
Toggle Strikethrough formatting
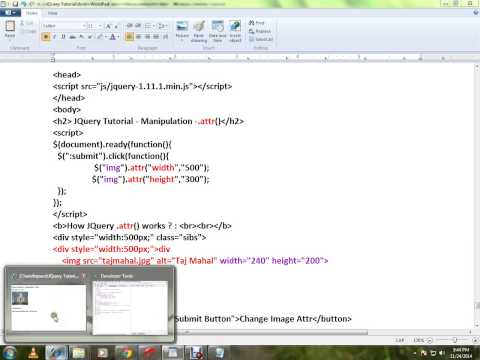(72, 37)
